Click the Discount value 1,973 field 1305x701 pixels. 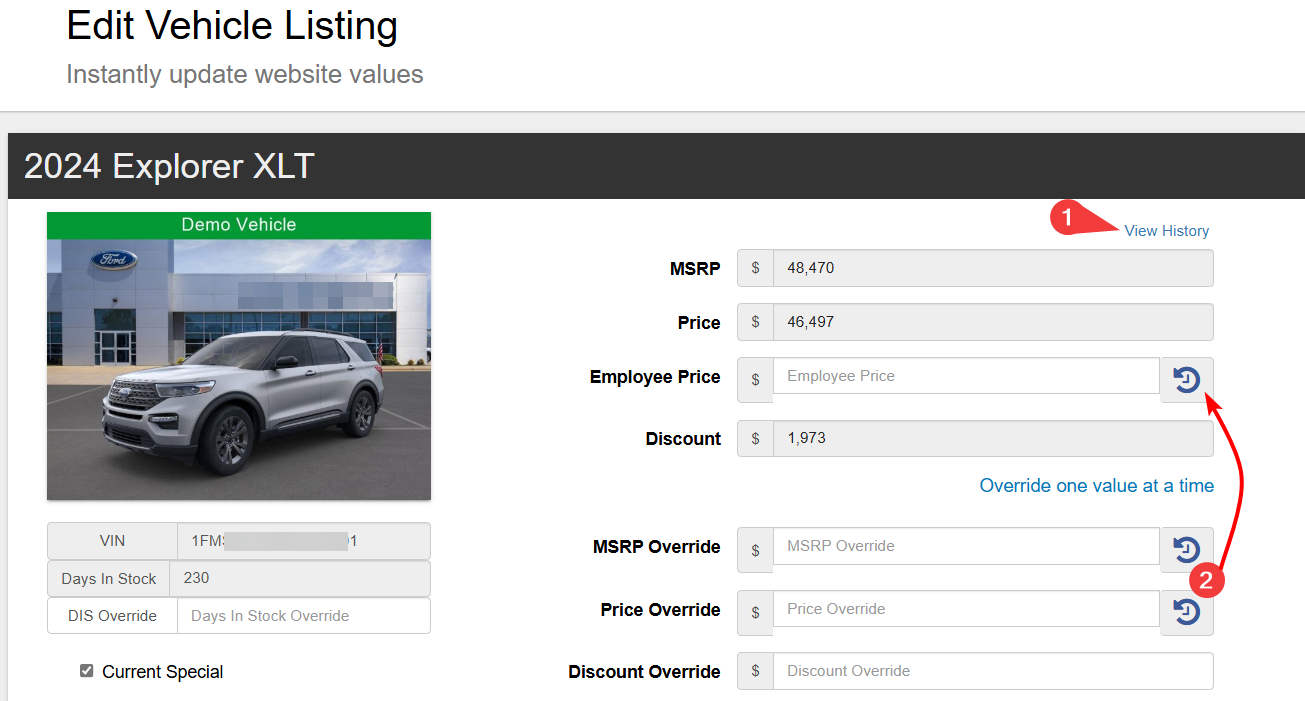point(993,438)
